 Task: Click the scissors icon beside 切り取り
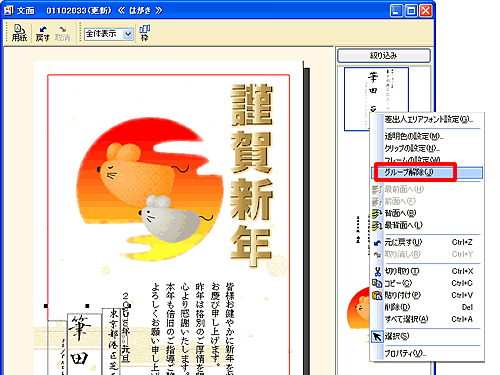tap(377, 271)
